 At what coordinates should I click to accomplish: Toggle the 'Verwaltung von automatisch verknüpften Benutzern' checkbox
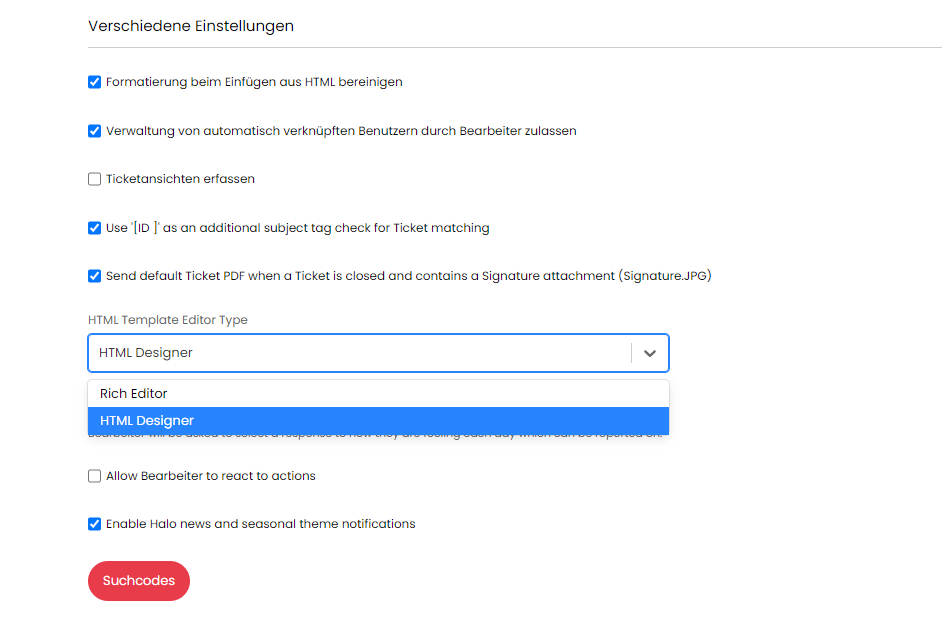[95, 131]
